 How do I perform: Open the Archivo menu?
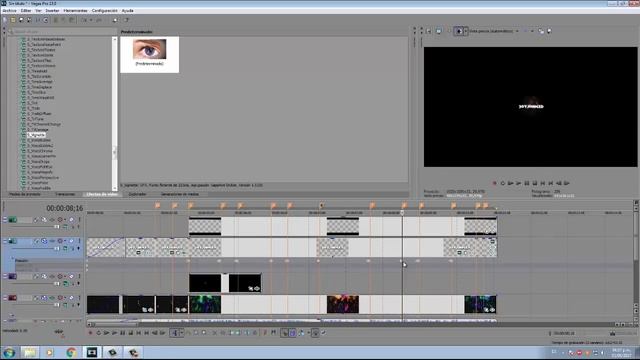point(9,11)
